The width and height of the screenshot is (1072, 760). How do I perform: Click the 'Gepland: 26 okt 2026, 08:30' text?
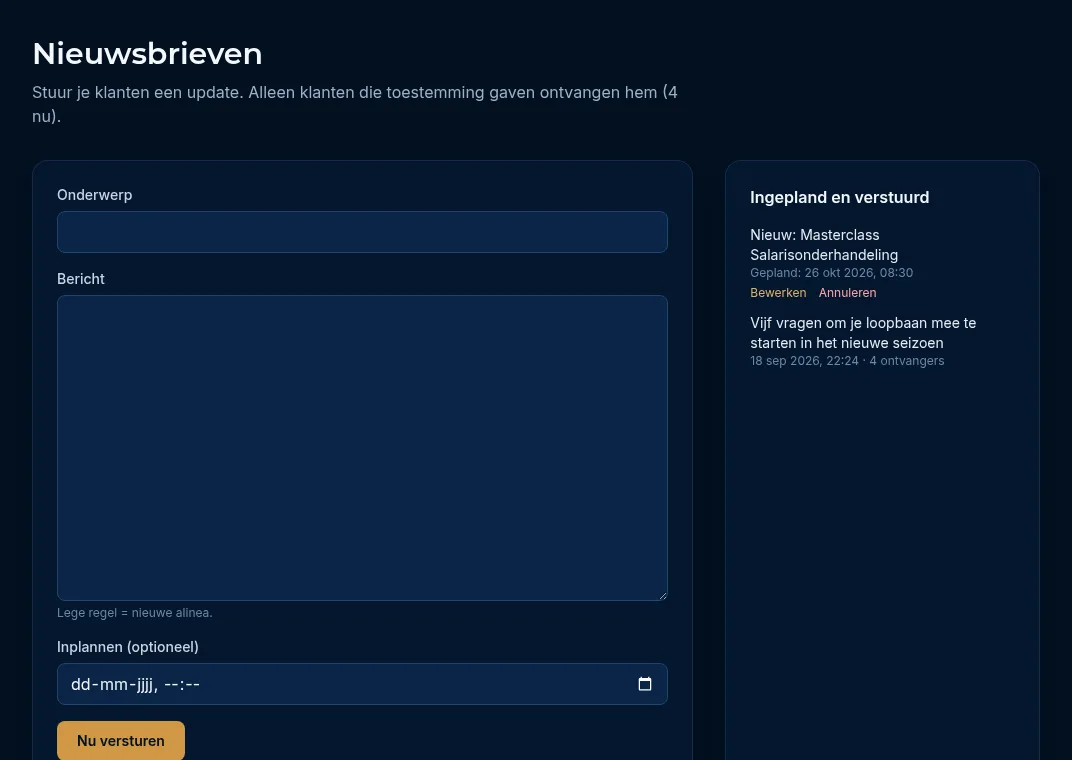pyautogui.click(x=831, y=273)
